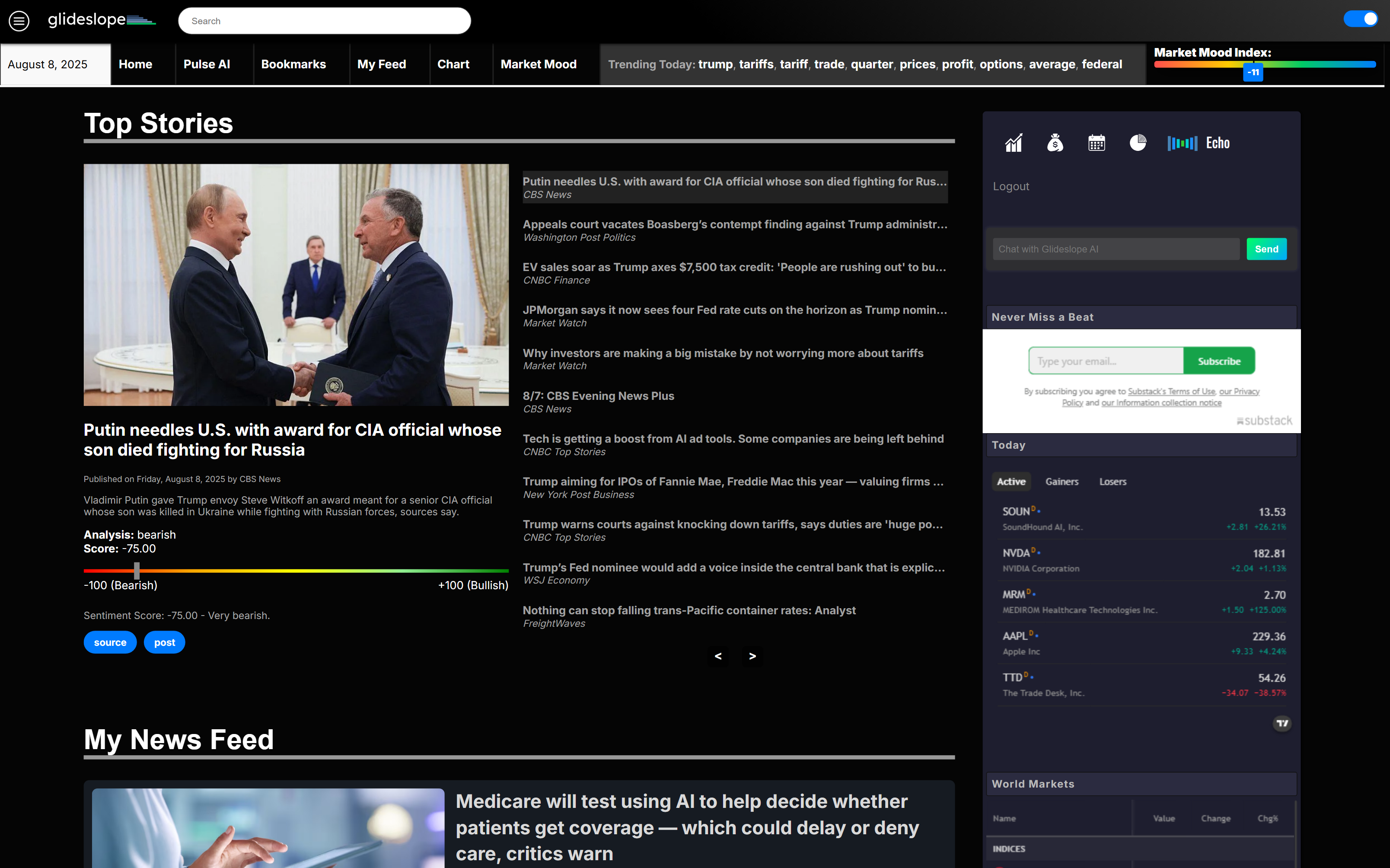This screenshot has height=868, width=1390.
Task: Open Information collection notice link
Action: point(1161,403)
